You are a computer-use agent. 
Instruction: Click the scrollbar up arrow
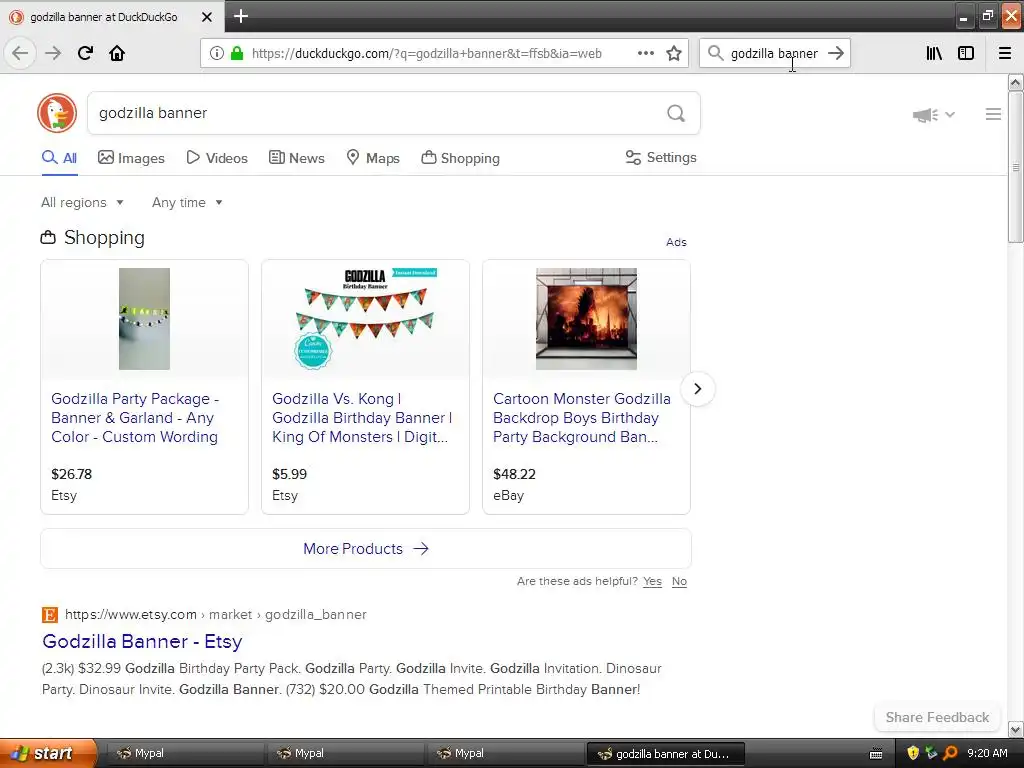1016,82
